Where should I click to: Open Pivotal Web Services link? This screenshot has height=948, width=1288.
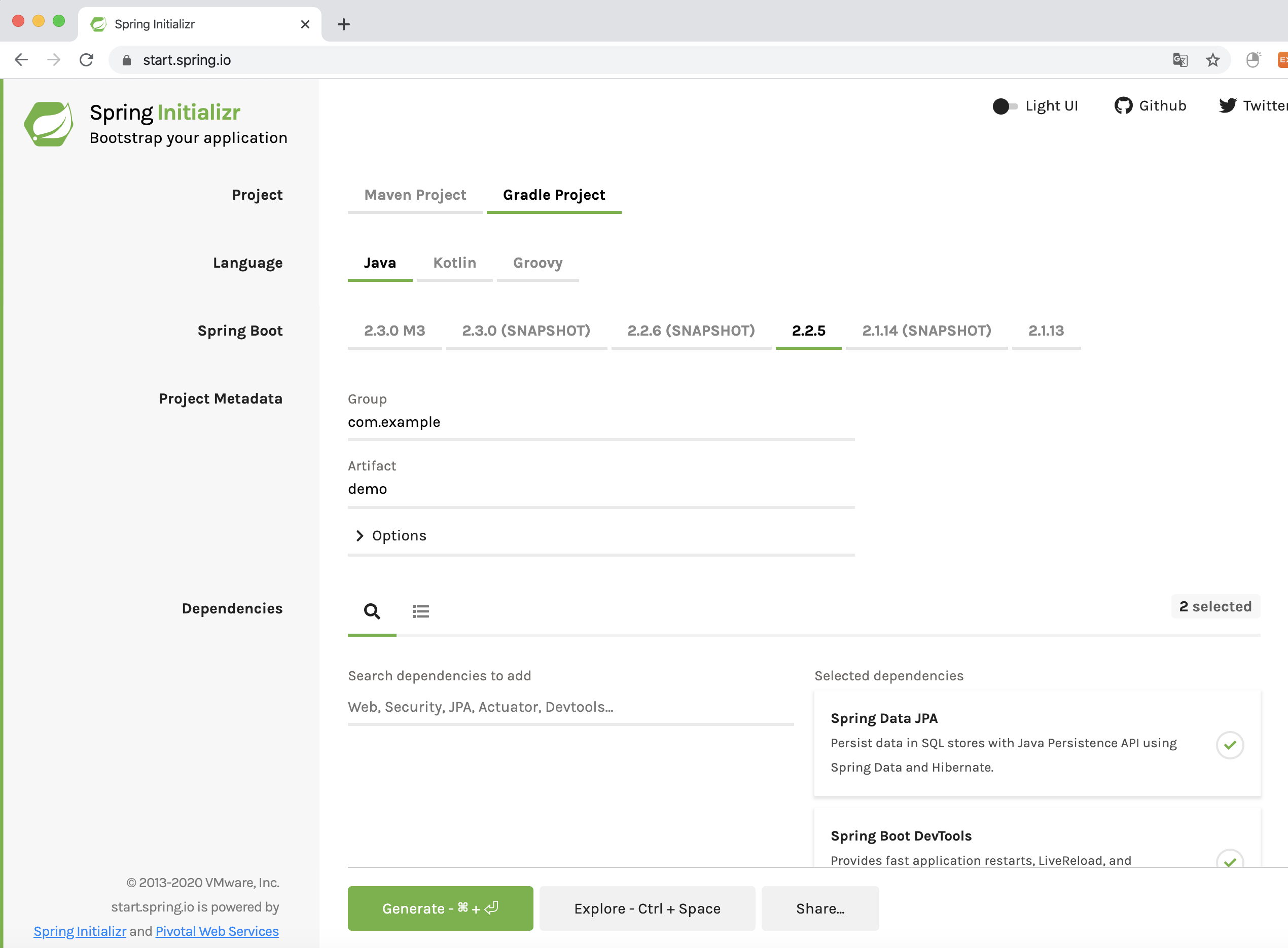pyautogui.click(x=217, y=931)
